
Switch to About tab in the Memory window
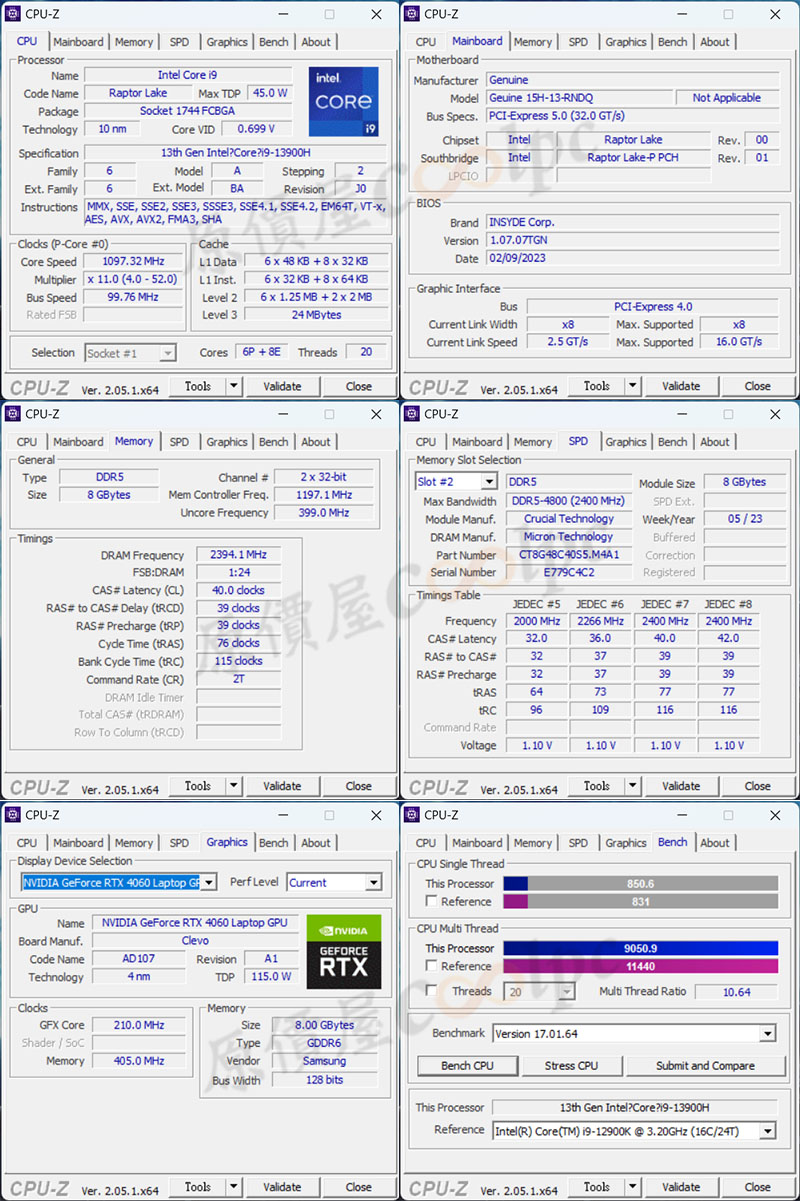point(316,442)
